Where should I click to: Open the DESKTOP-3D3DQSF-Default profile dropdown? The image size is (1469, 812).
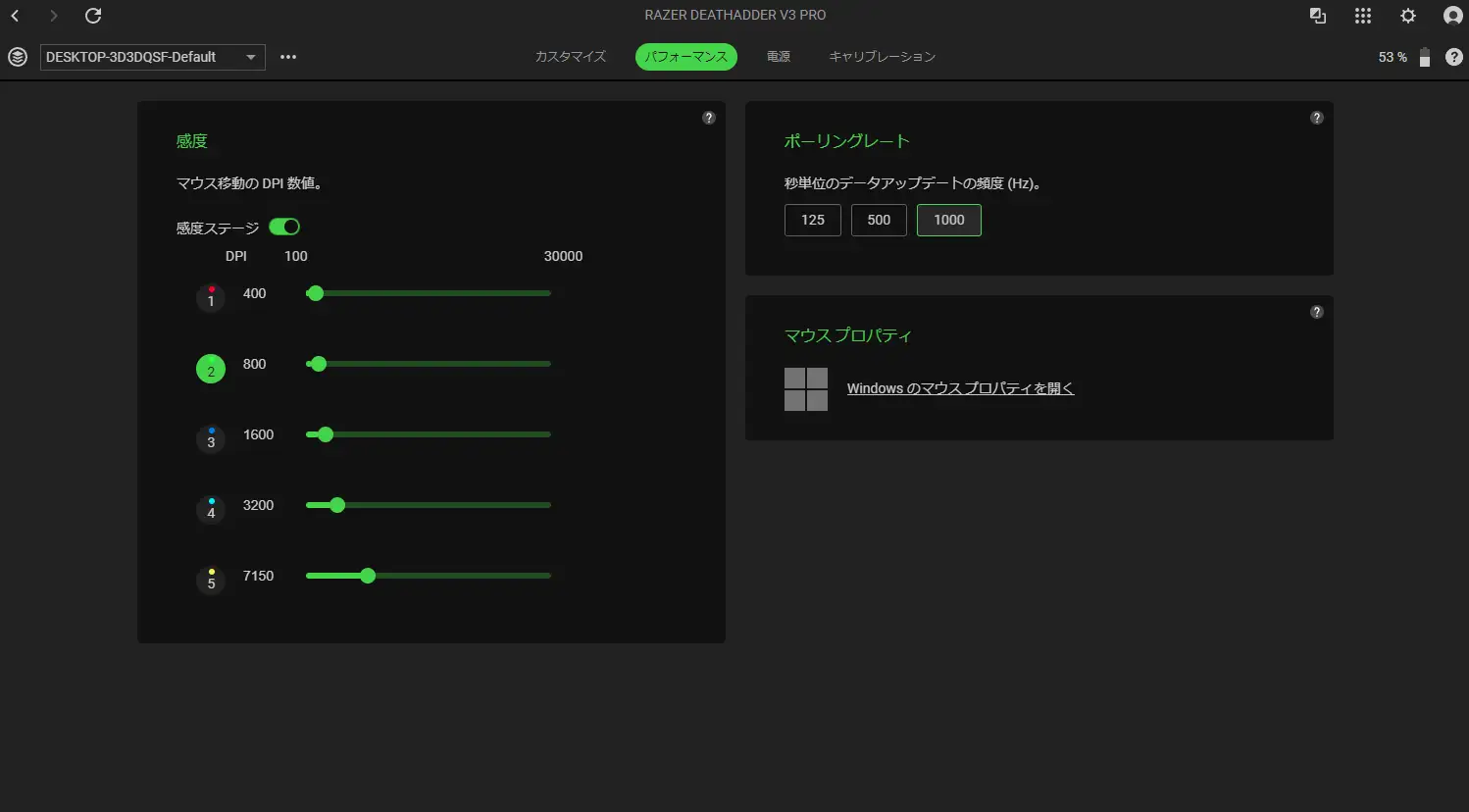[153, 57]
